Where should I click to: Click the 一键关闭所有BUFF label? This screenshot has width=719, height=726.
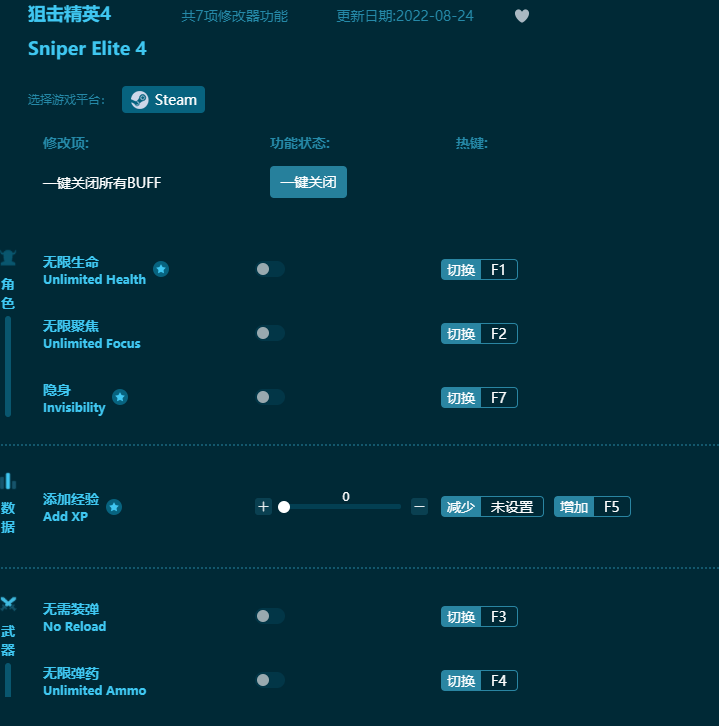(x=102, y=183)
